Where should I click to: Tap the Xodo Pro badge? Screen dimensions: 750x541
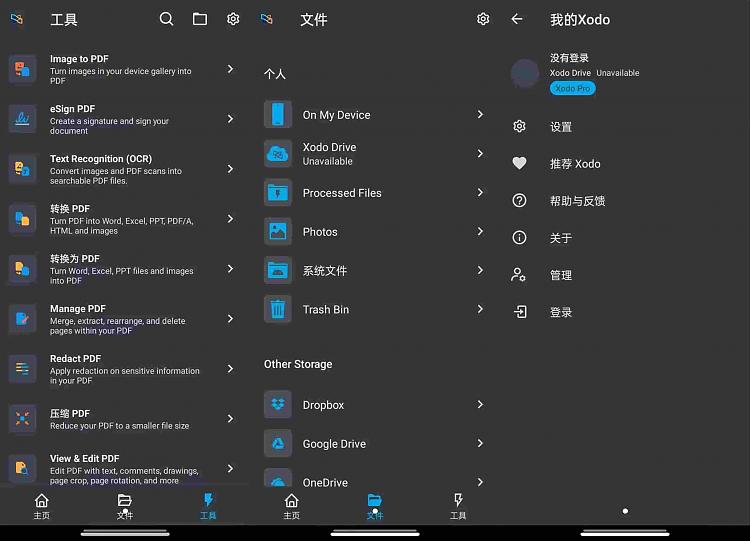coord(573,88)
